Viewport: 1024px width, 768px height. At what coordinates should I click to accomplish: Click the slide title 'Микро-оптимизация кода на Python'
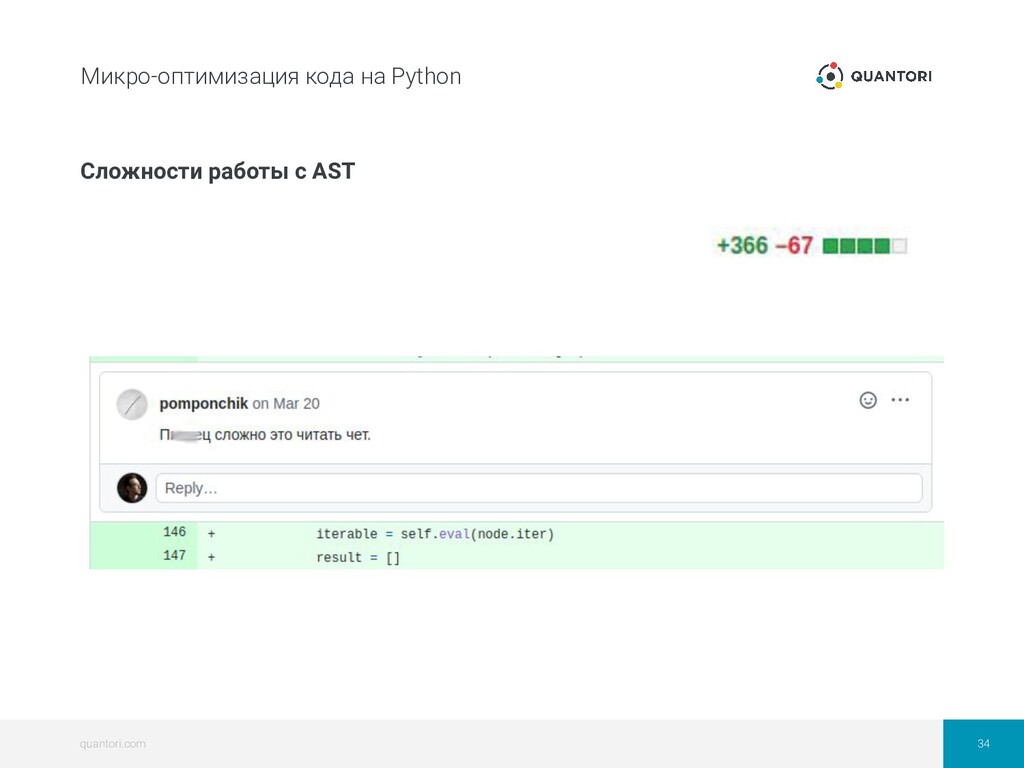pos(271,76)
